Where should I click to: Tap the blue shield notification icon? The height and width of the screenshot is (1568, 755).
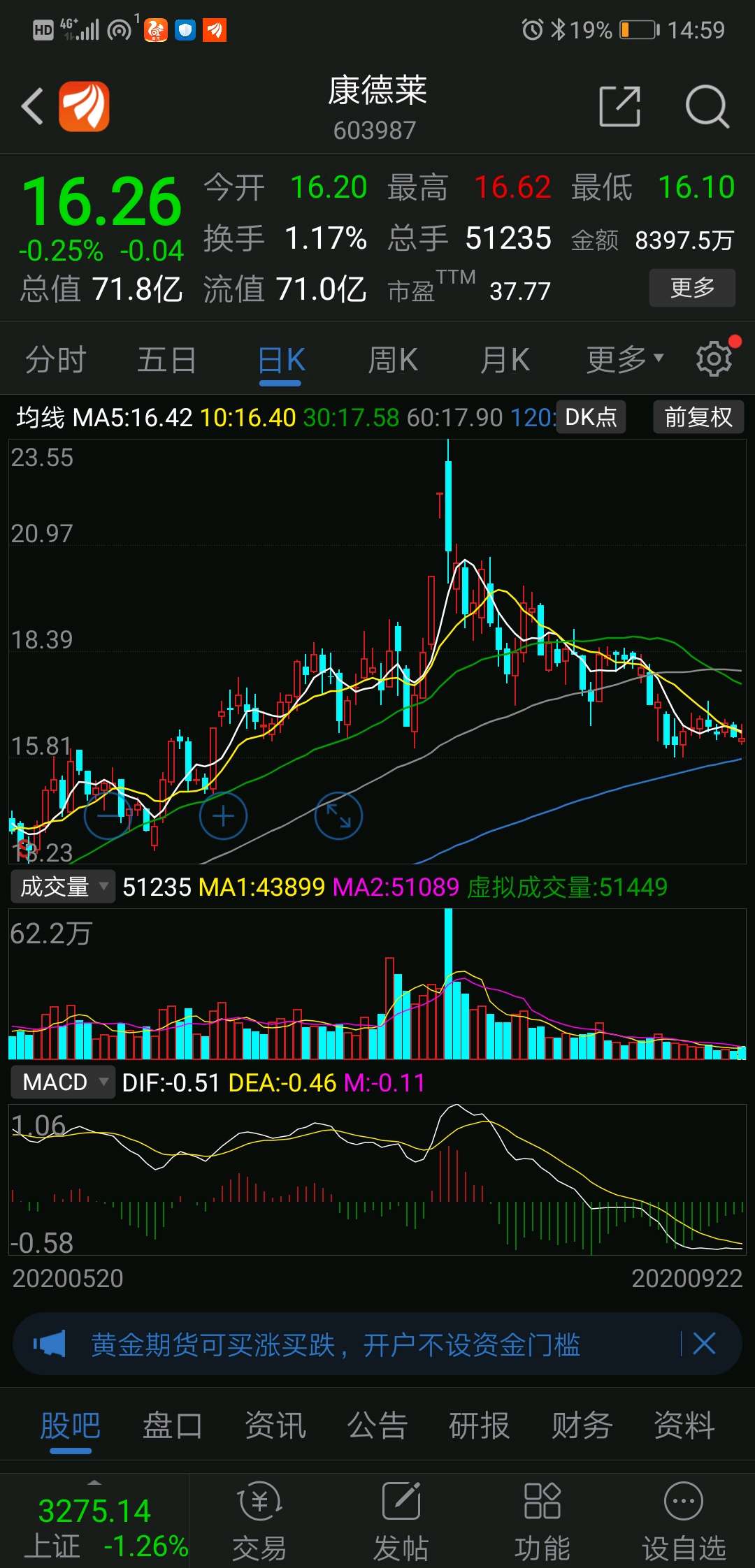(x=185, y=30)
